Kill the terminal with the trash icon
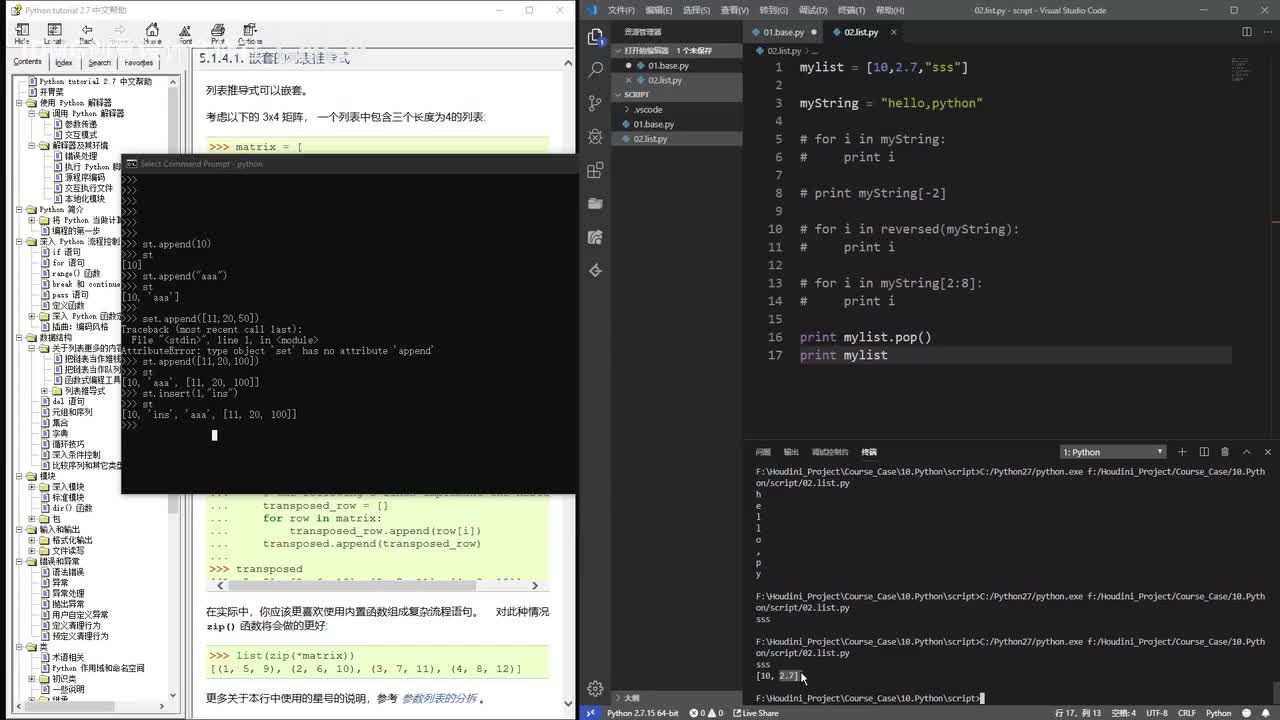The image size is (1280, 720). [1225, 452]
